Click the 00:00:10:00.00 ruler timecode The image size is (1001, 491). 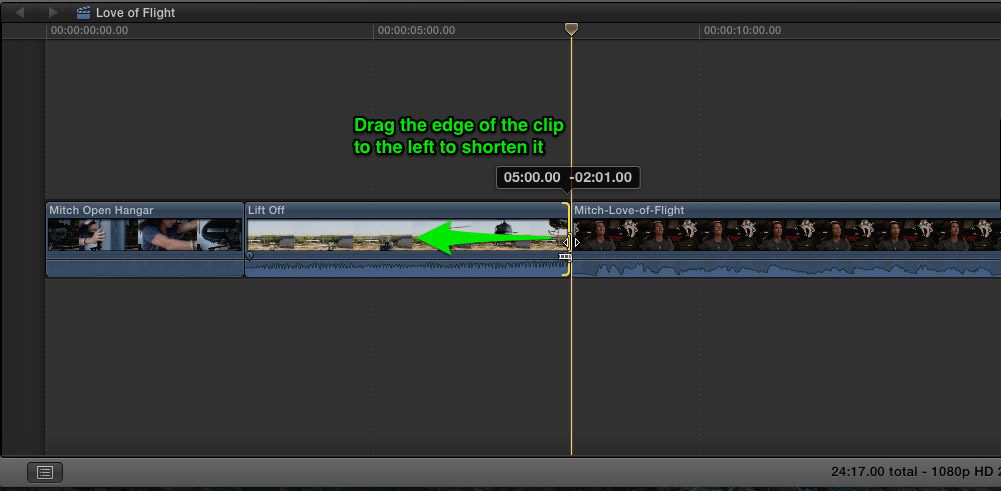pyautogui.click(x=742, y=30)
